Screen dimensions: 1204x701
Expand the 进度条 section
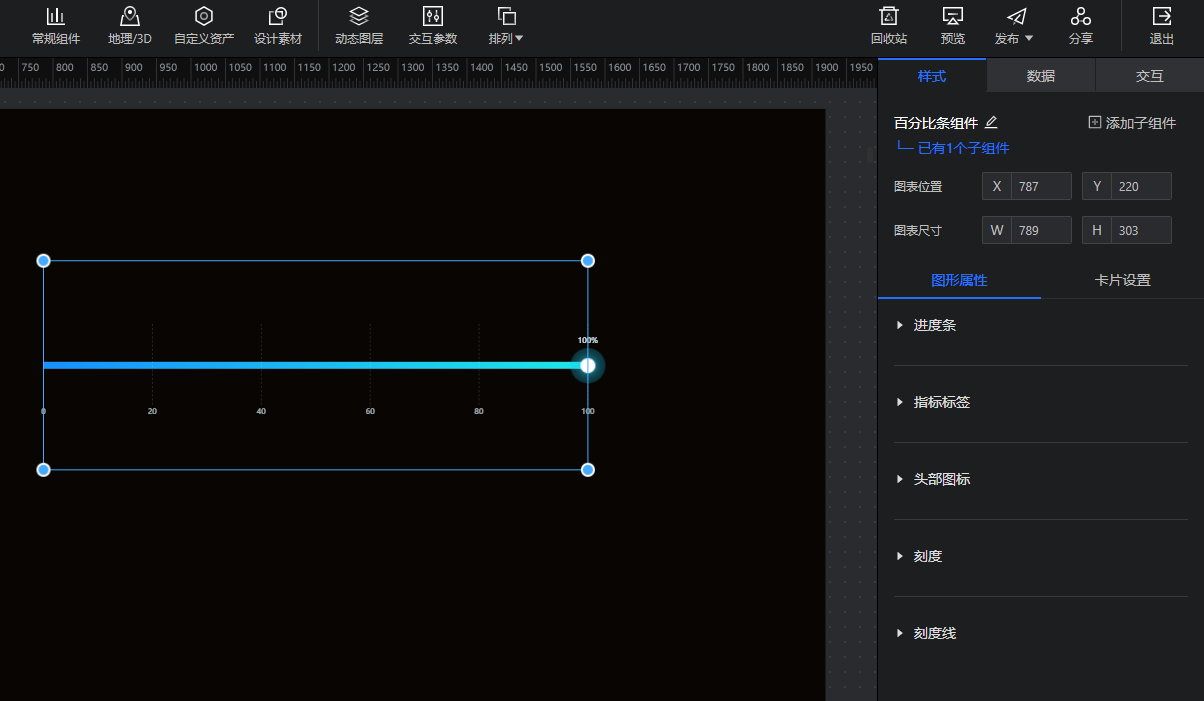coord(934,325)
